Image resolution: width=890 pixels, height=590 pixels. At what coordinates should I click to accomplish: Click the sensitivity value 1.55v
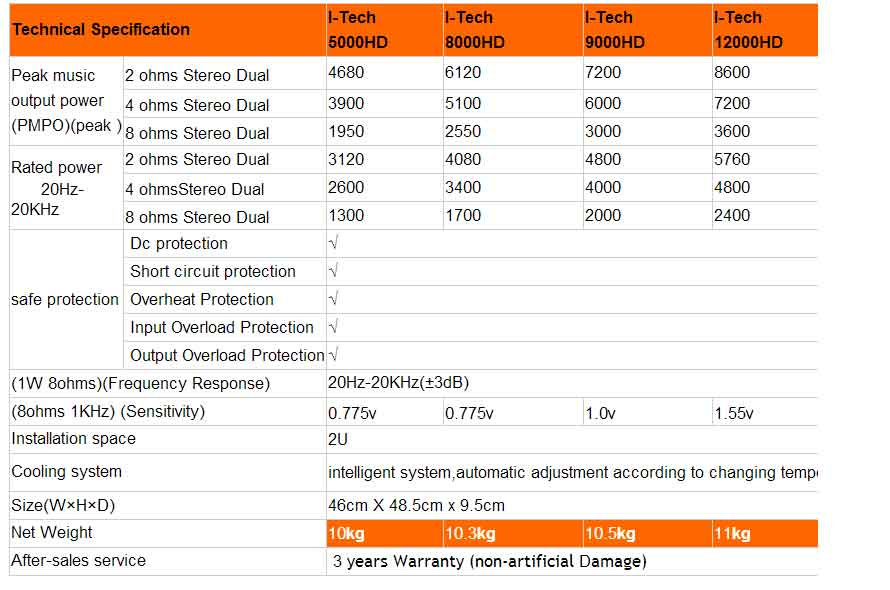(733, 413)
